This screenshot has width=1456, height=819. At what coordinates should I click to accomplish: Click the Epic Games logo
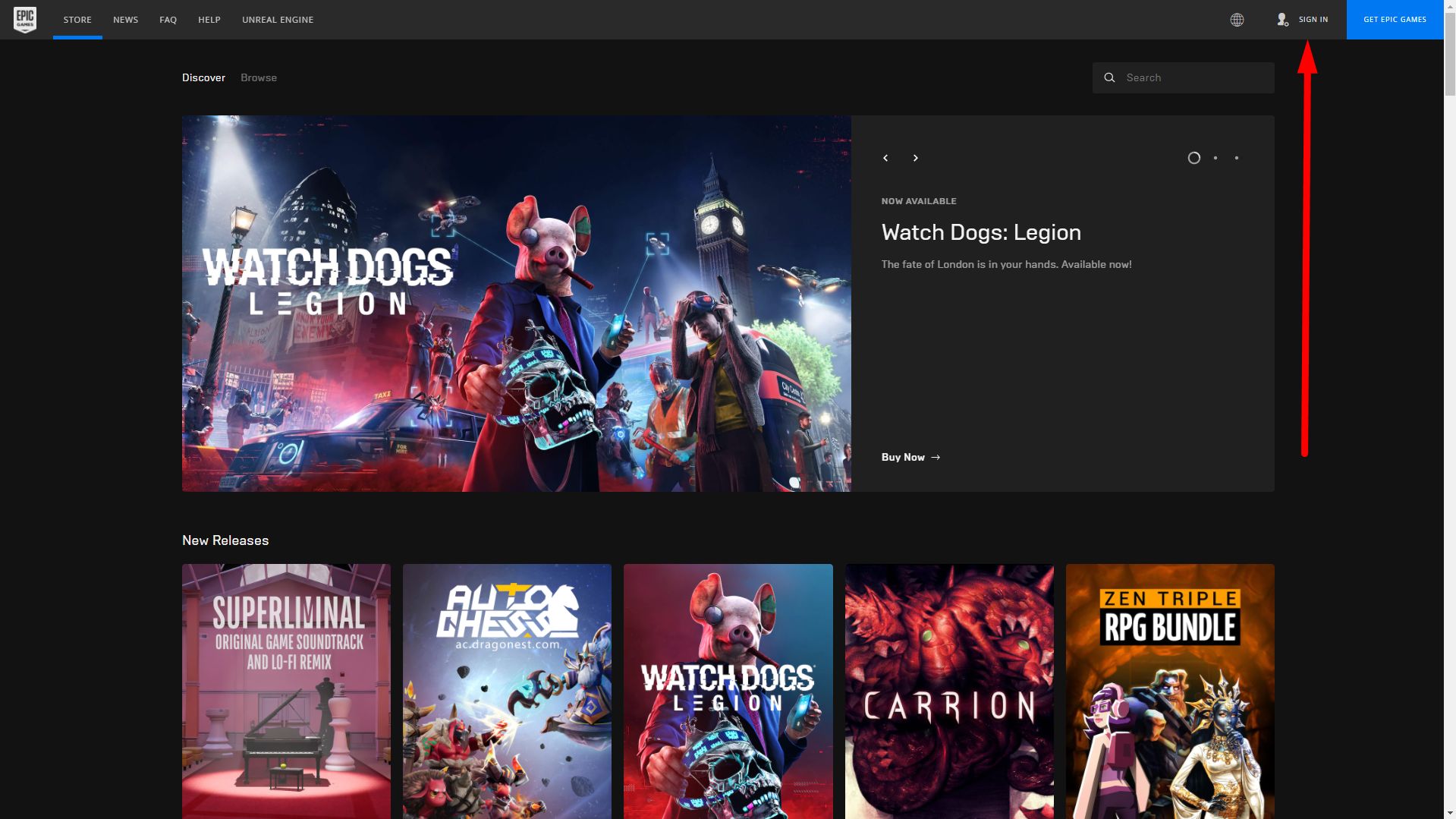[x=25, y=20]
